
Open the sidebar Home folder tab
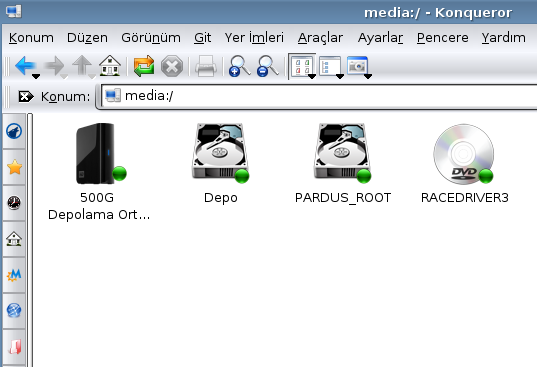coord(14,239)
